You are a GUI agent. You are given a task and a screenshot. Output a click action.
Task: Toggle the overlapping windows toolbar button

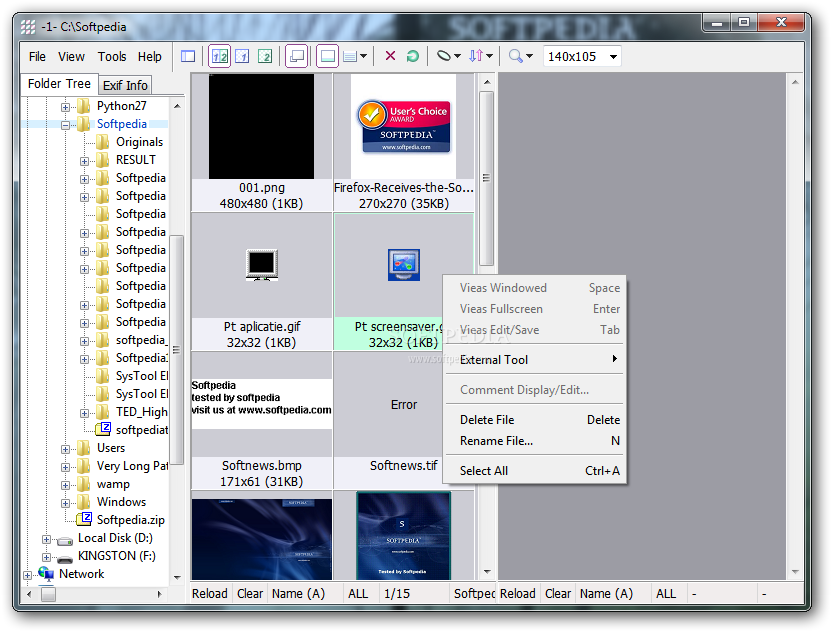297,56
